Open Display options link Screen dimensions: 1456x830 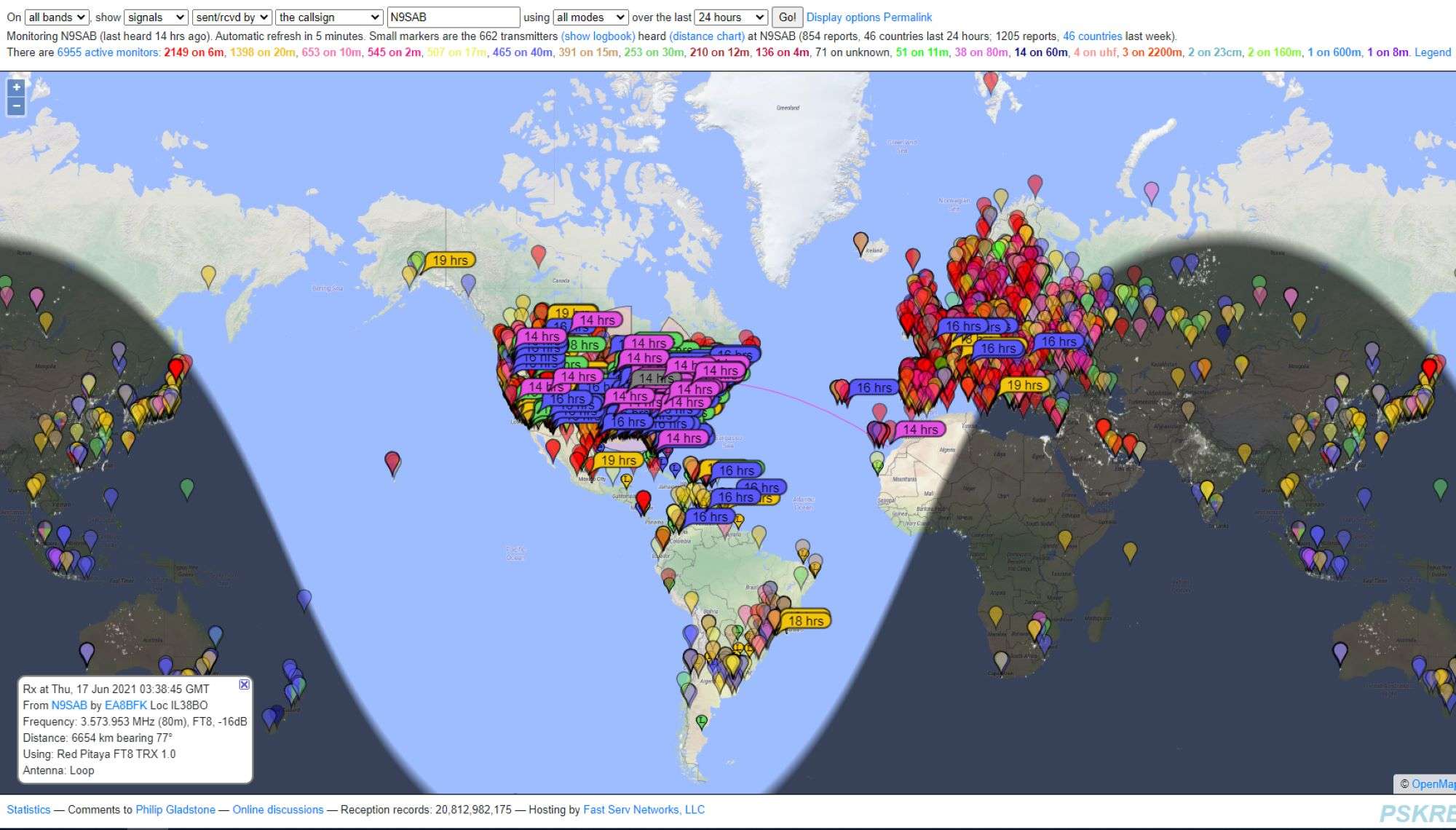coord(843,17)
